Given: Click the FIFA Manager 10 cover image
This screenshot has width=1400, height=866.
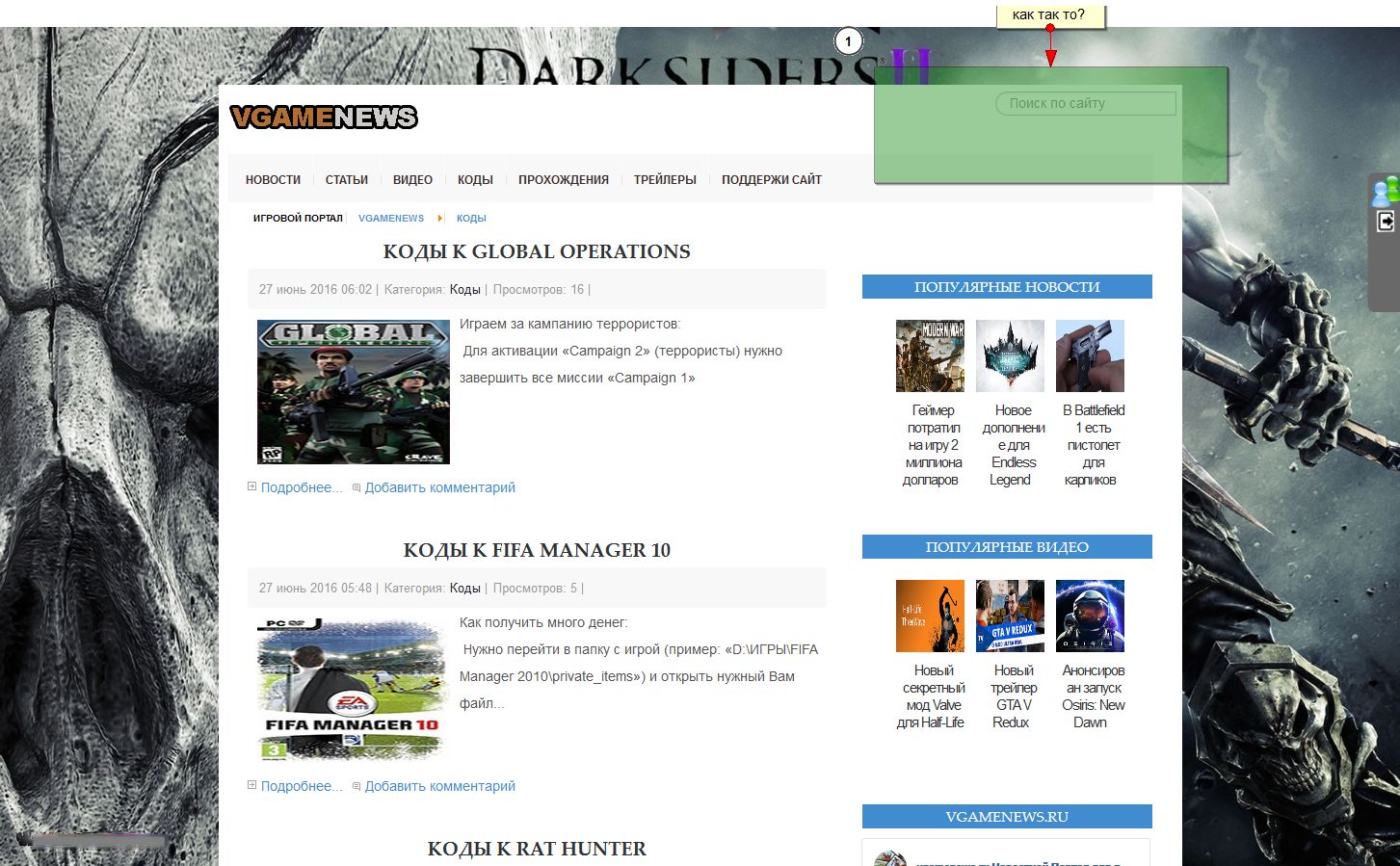Looking at the screenshot, I should (354, 691).
